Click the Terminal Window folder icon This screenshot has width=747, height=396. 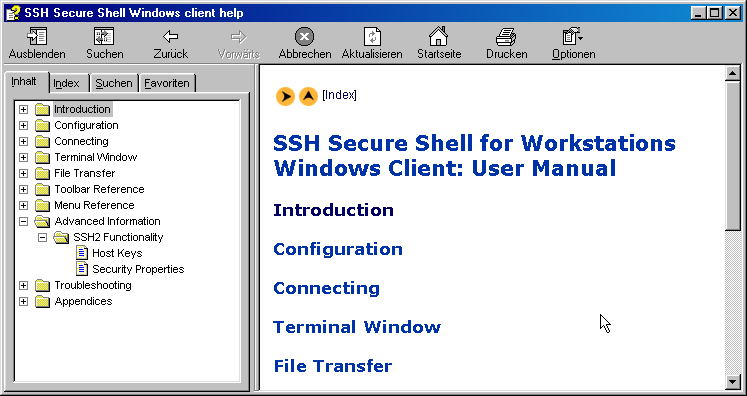click(42, 158)
